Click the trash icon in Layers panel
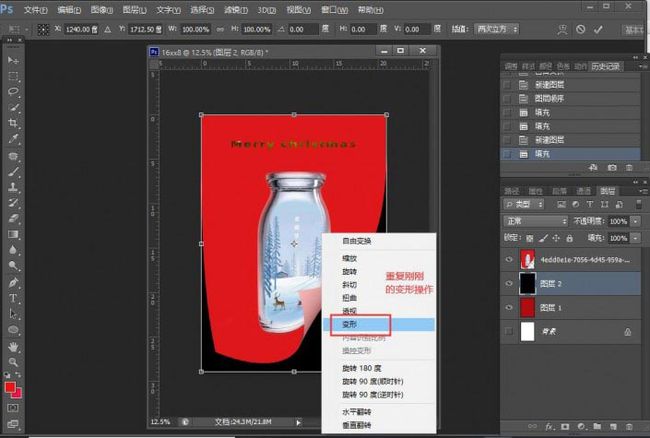The height and width of the screenshot is (438, 650). point(629,426)
